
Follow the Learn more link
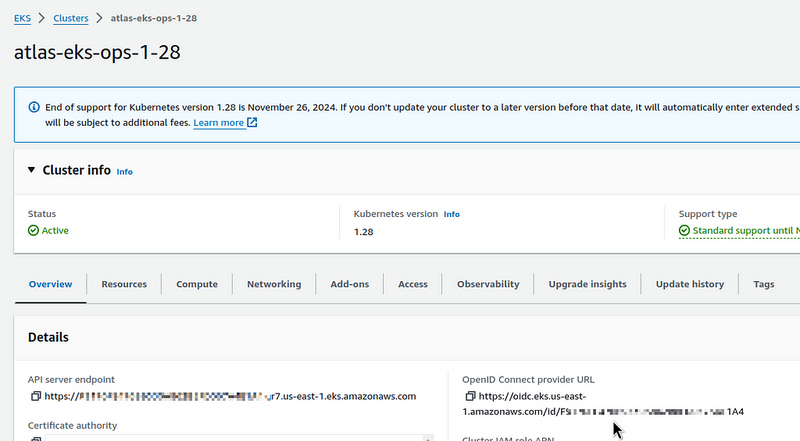tap(218, 123)
